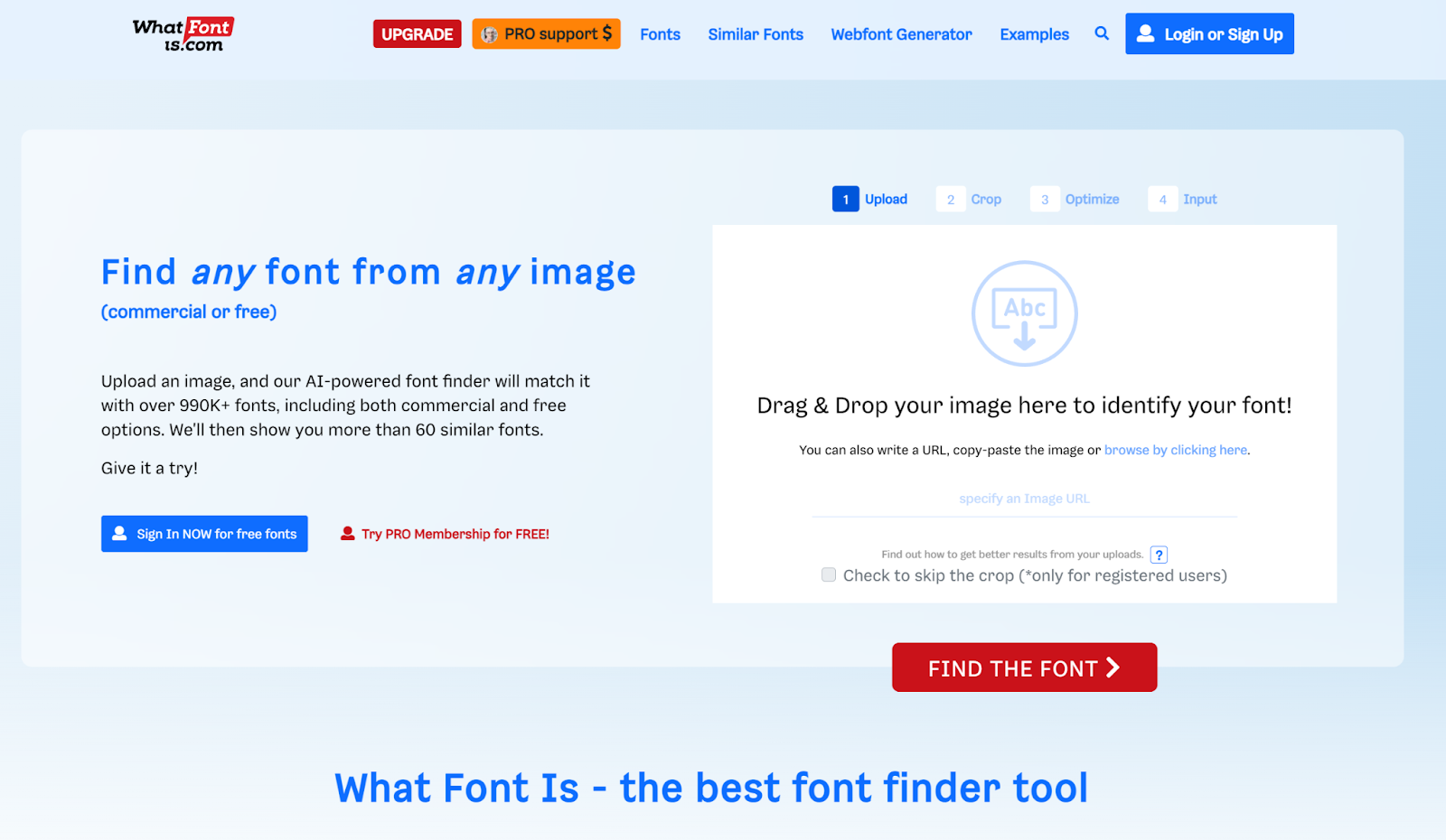Click 'Drag & Drop your image here' text
Viewport: 1446px width, 840px height.
pyautogui.click(x=1024, y=406)
